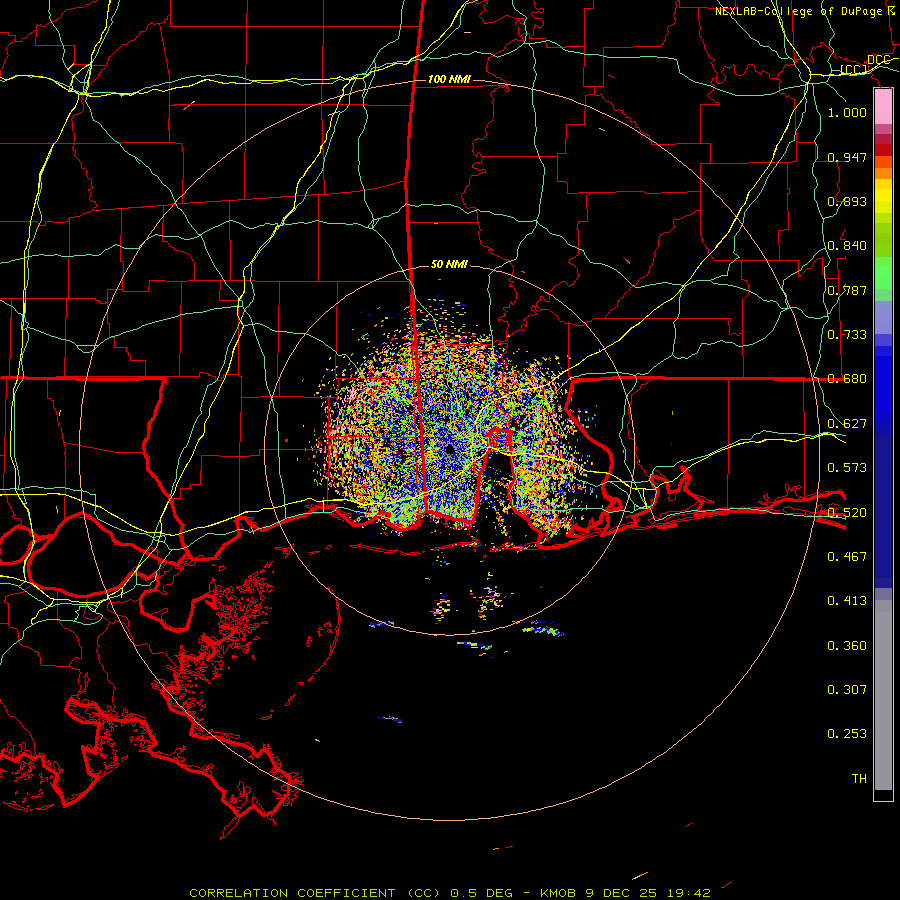900x900 pixels.
Task: Select the CORRELATION COEFFICIENT title text
Action: (x=292, y=893)
